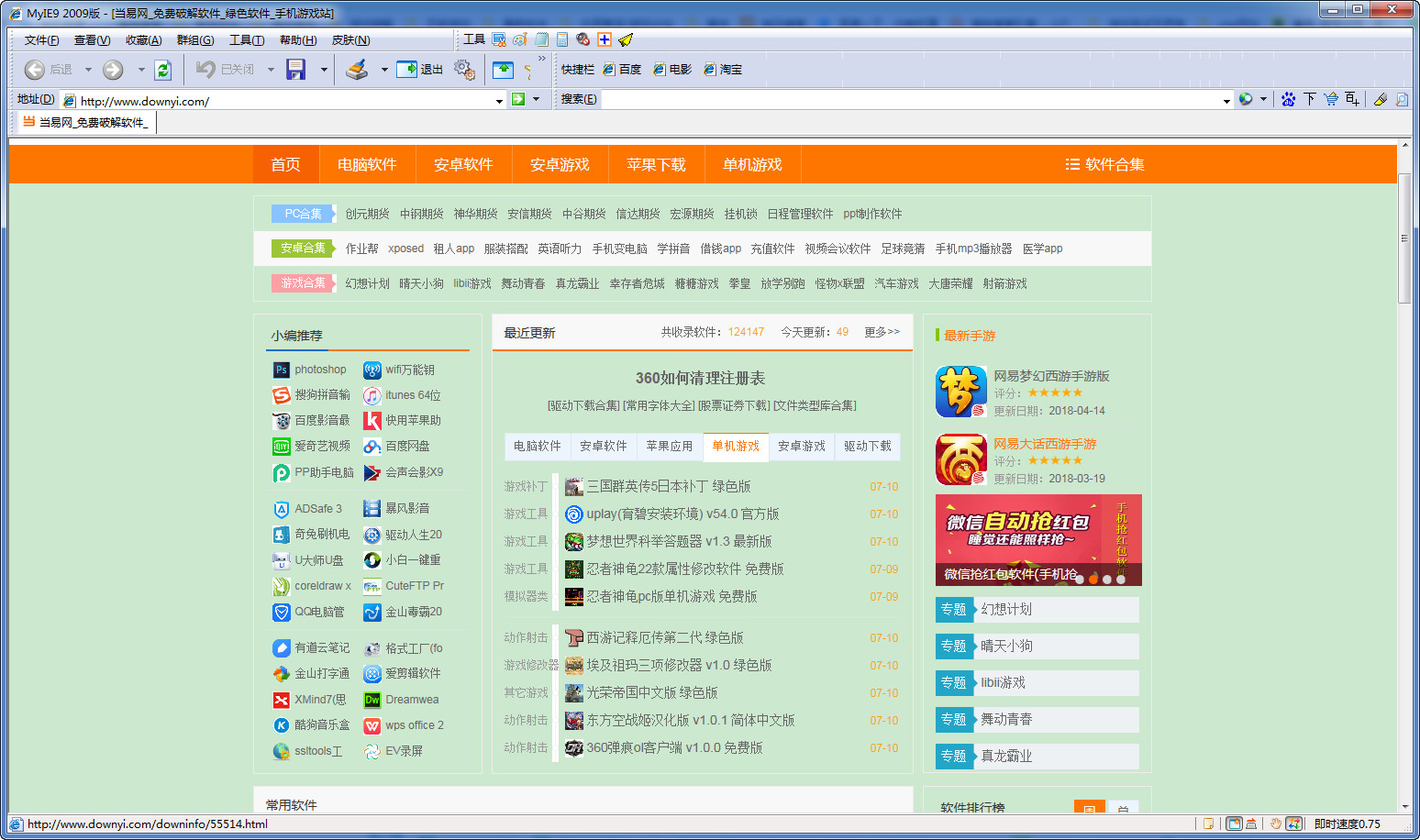This screenshot has height=840, width=1420.
Task: Select the ad-blocking icon in the toolbar
Action: coord(583,39)
